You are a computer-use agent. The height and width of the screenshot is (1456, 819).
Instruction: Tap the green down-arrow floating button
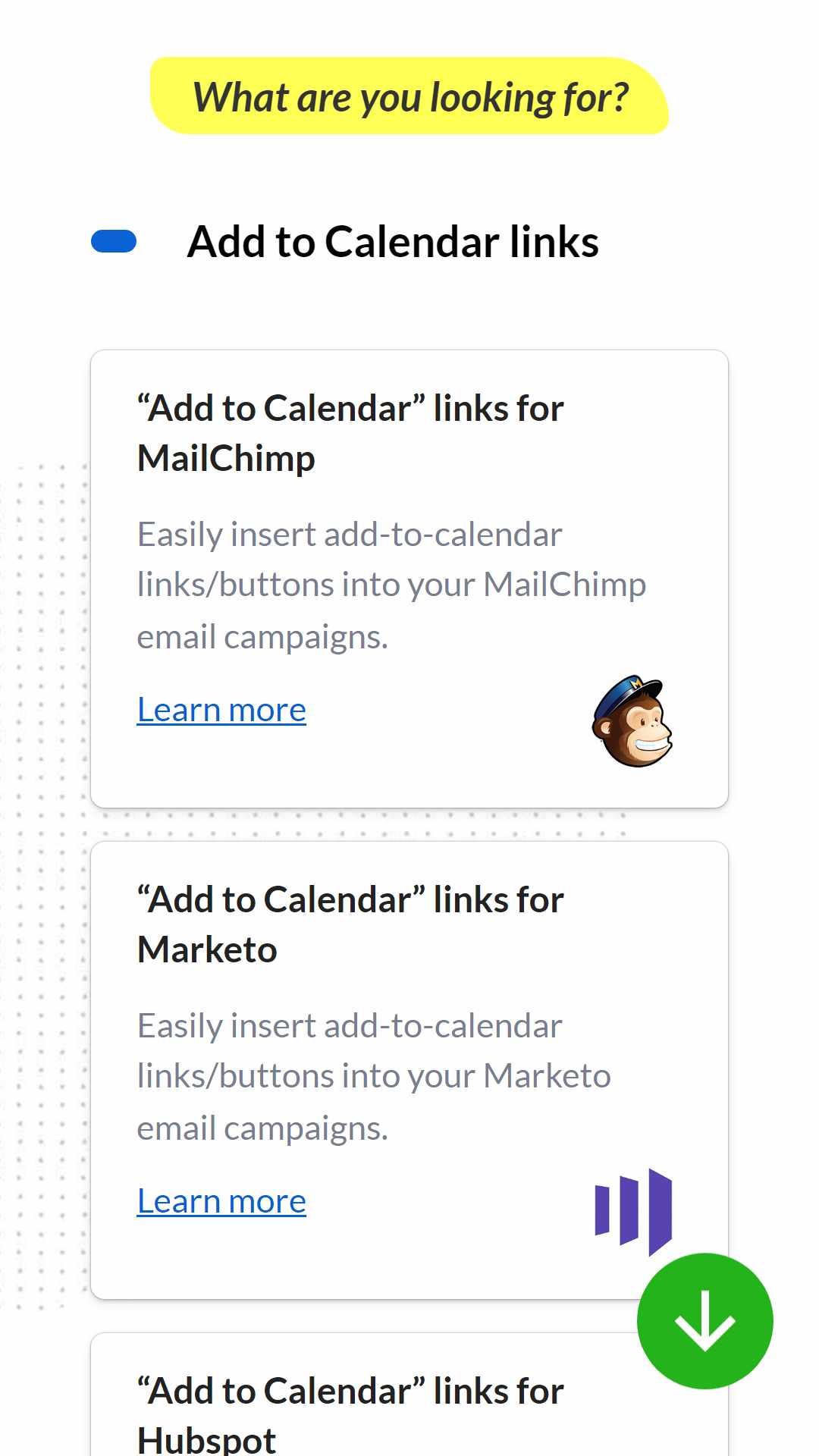(x=705, y=1321)
